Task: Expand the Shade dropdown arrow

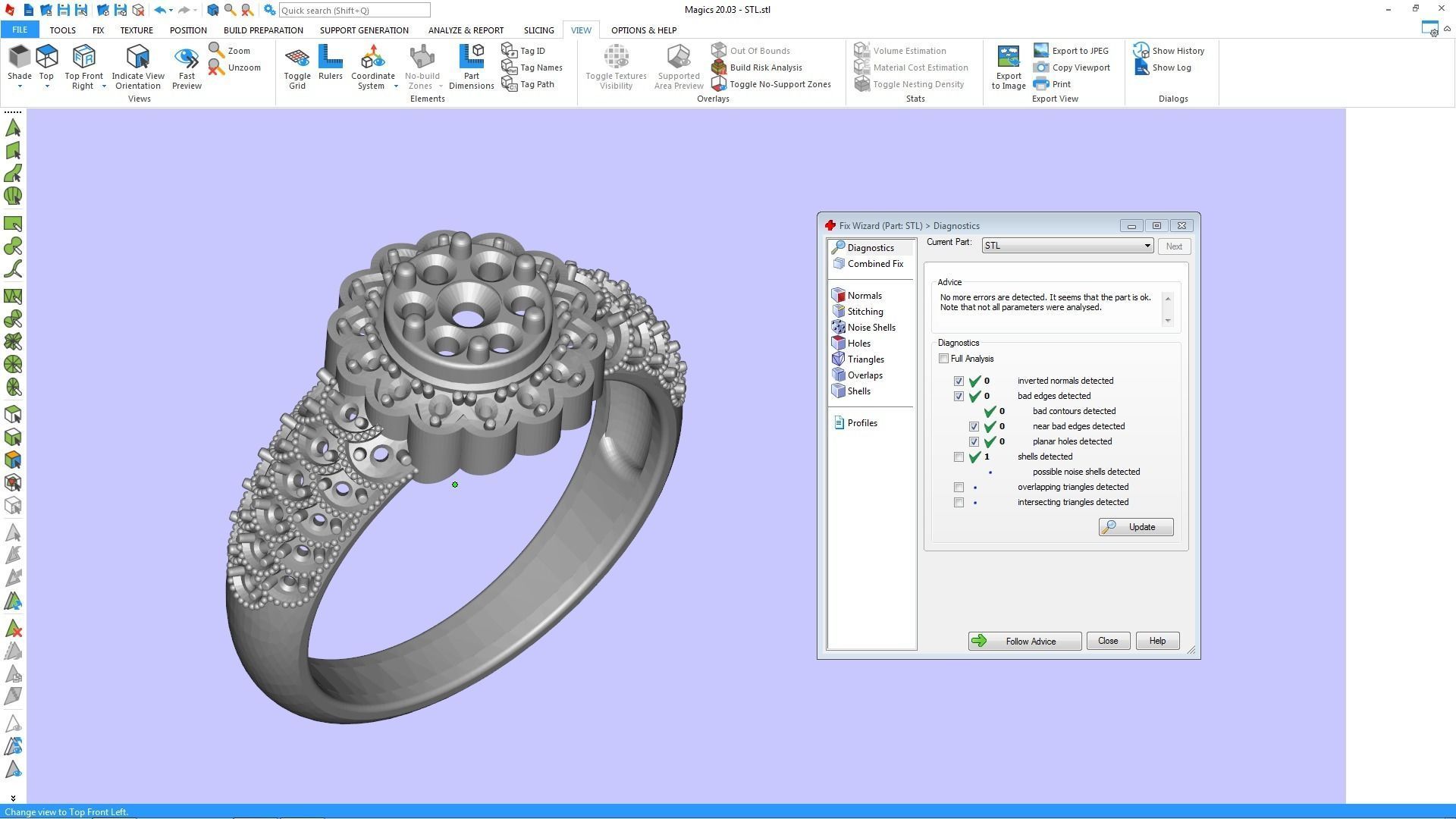Action: coord(19,86)
